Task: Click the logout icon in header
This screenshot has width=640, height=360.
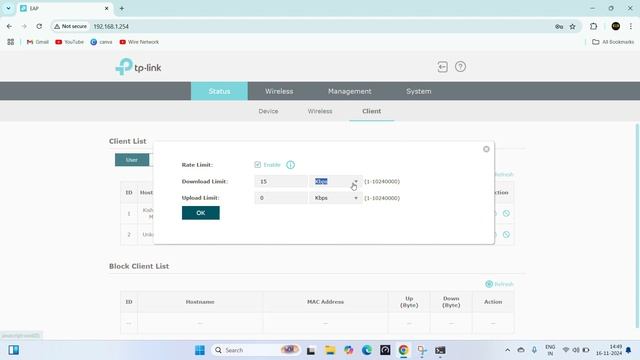Action: pyautogui.click(x=442, y=67)
